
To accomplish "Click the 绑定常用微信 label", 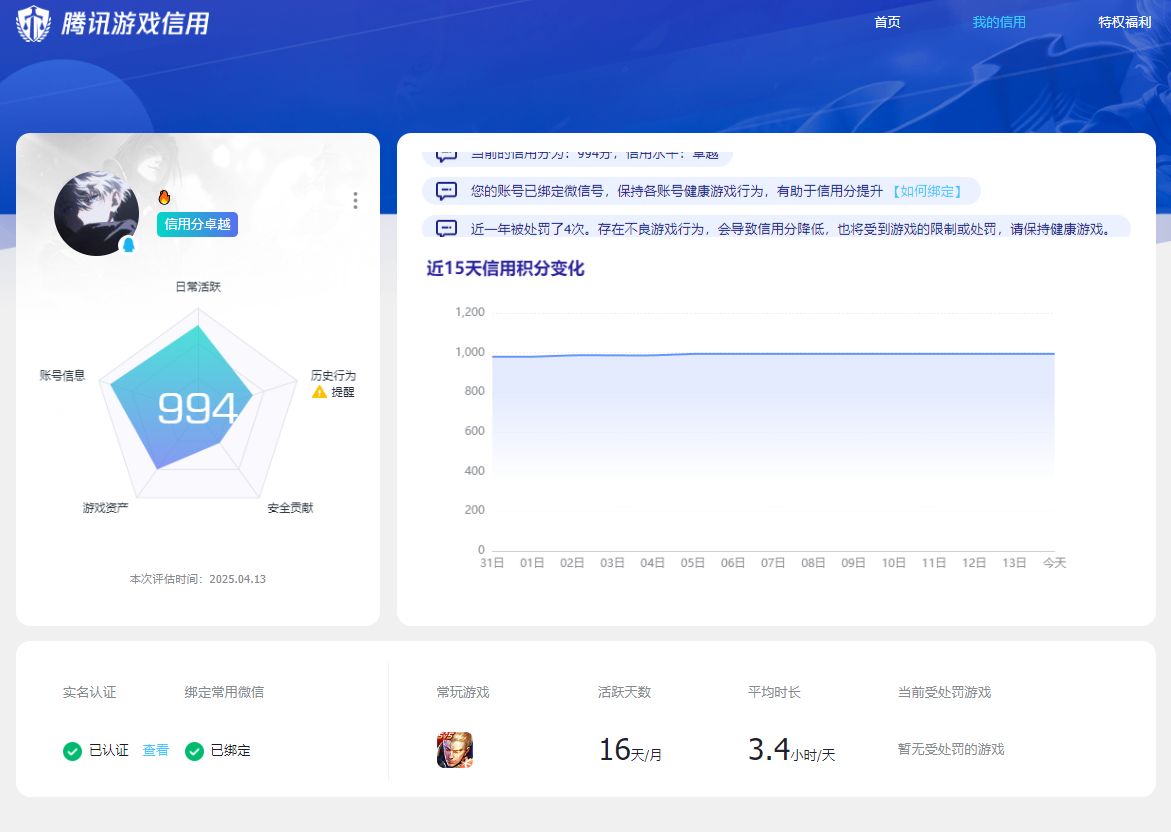I will 224,692.
